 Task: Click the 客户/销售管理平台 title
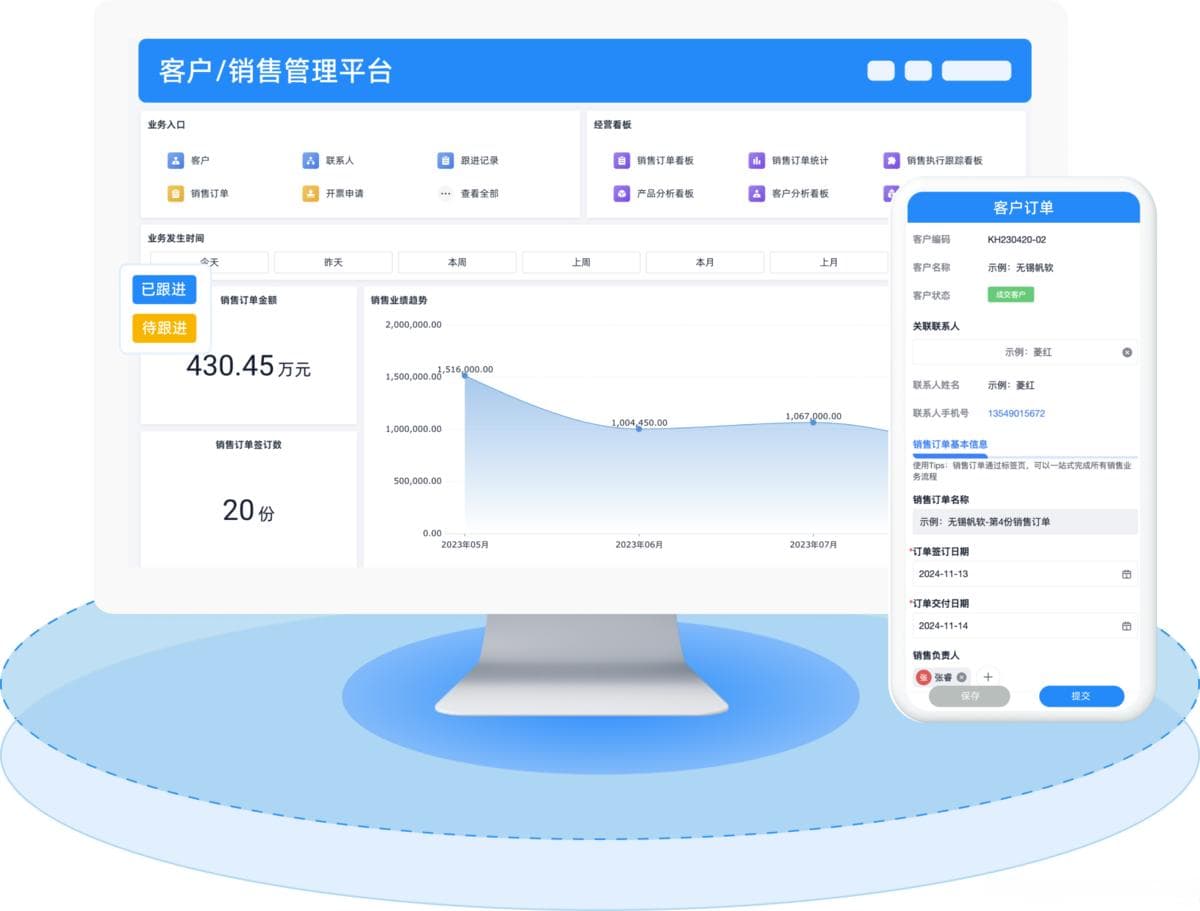pos(275,71)
